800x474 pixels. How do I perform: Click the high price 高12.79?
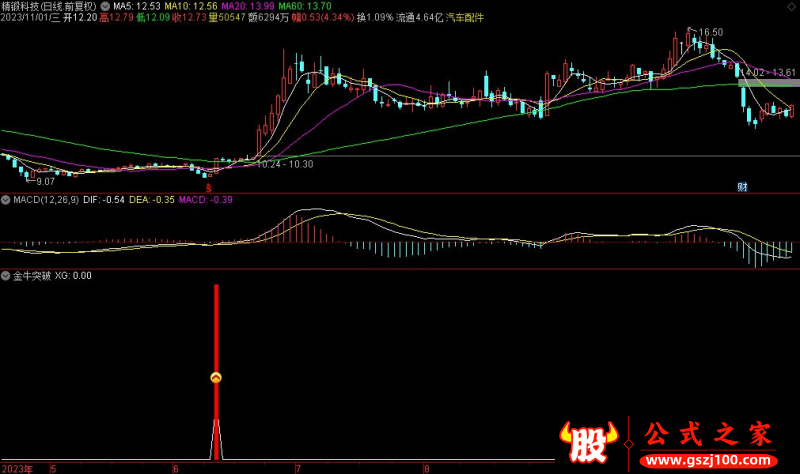(116, 17)
